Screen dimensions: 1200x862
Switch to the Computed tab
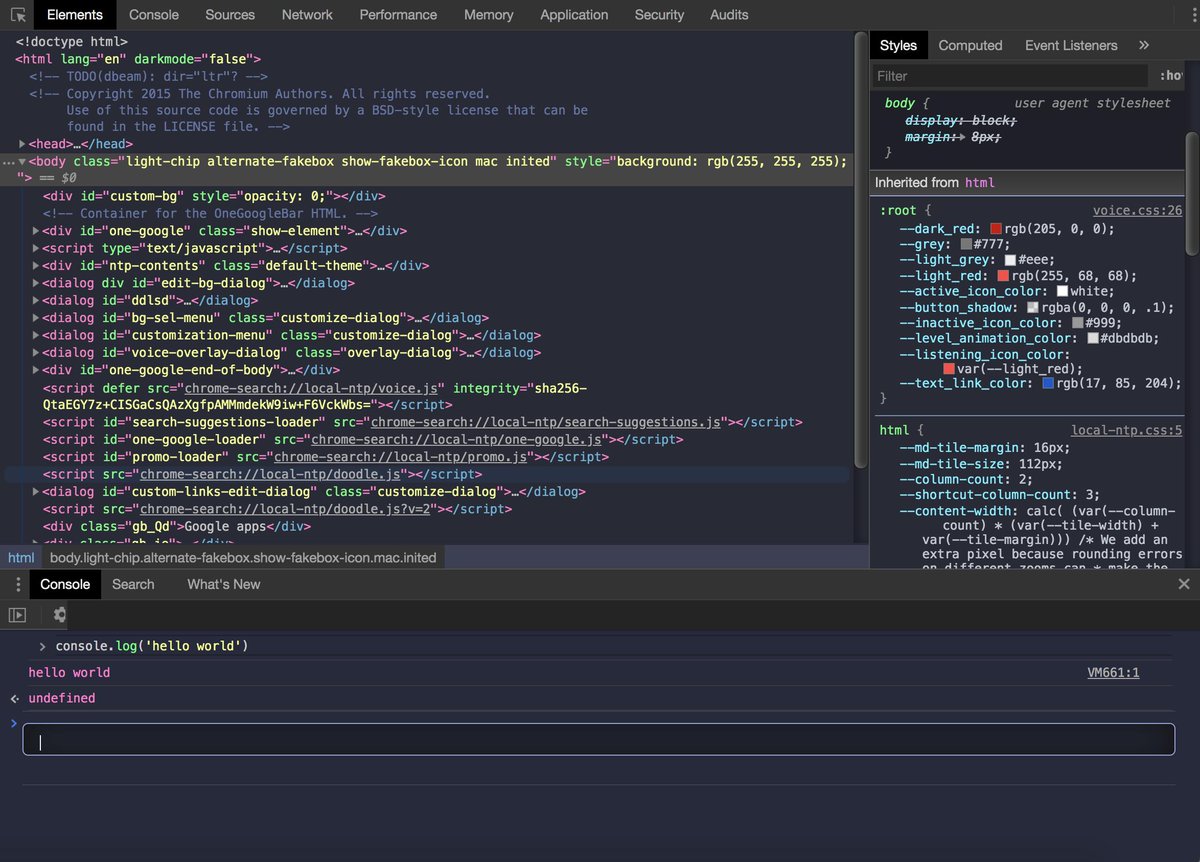970,45
